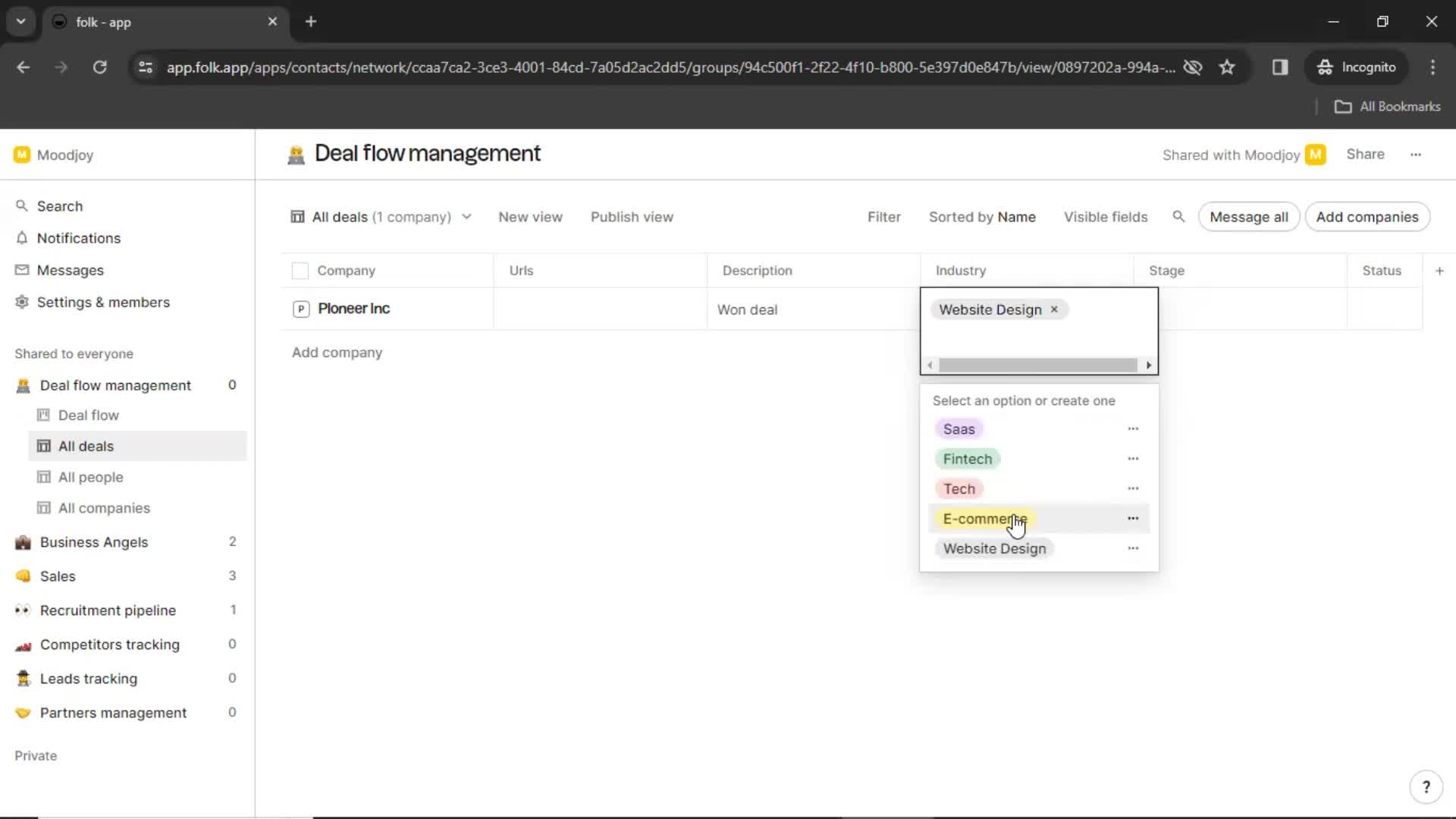Click the Moodjoy workspace logo
Image resolution: width=1456 pixels, height=819 pixels.
coord(22,155)
